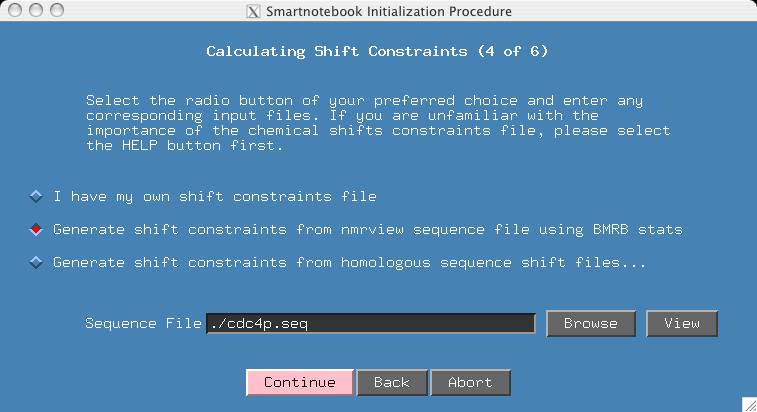
Task: Close the Smartnotebook Initialization Procedure window
Action: pos(13,11)
